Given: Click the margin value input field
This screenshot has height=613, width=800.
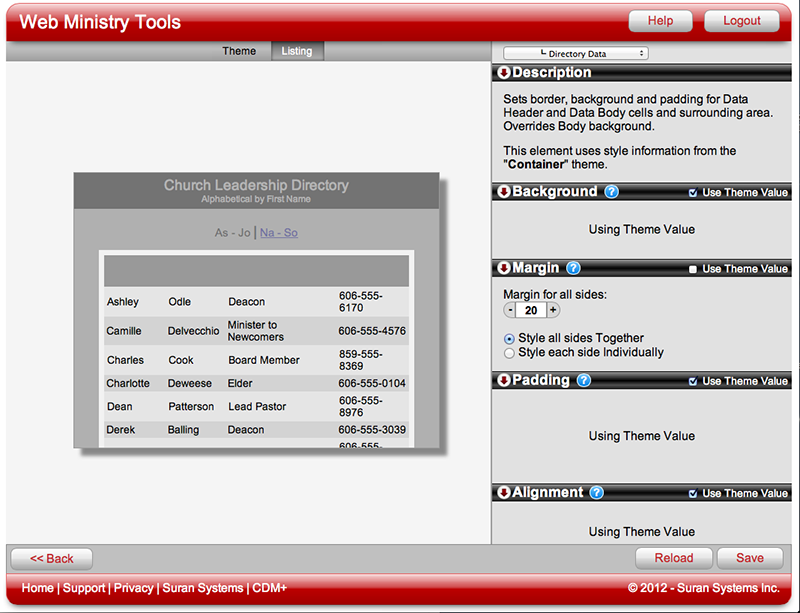Looking at the screenshot, I should coord(531,311).
